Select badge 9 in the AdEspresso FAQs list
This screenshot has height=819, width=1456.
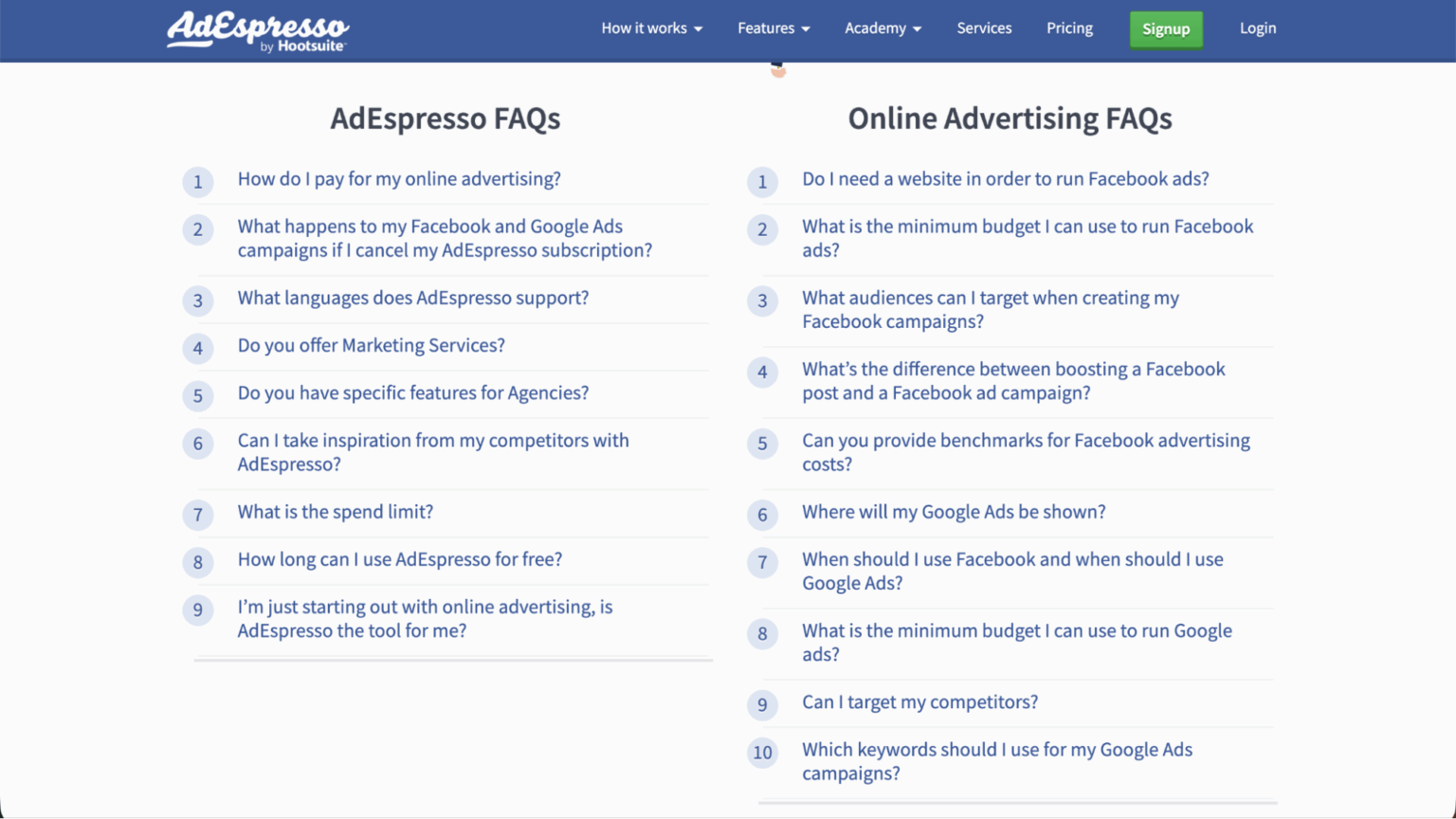click(198, 610)
